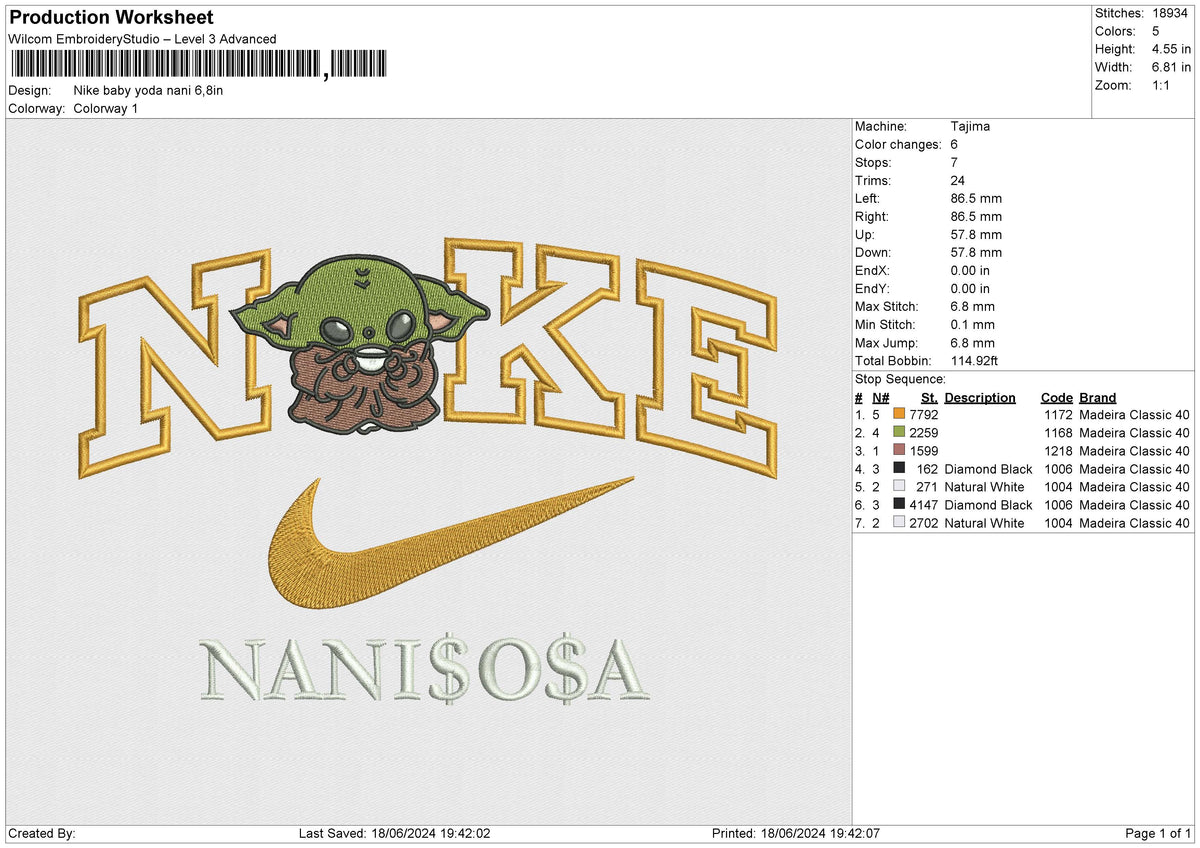Click code 1218 in stop 3 row

[1058, 451]
